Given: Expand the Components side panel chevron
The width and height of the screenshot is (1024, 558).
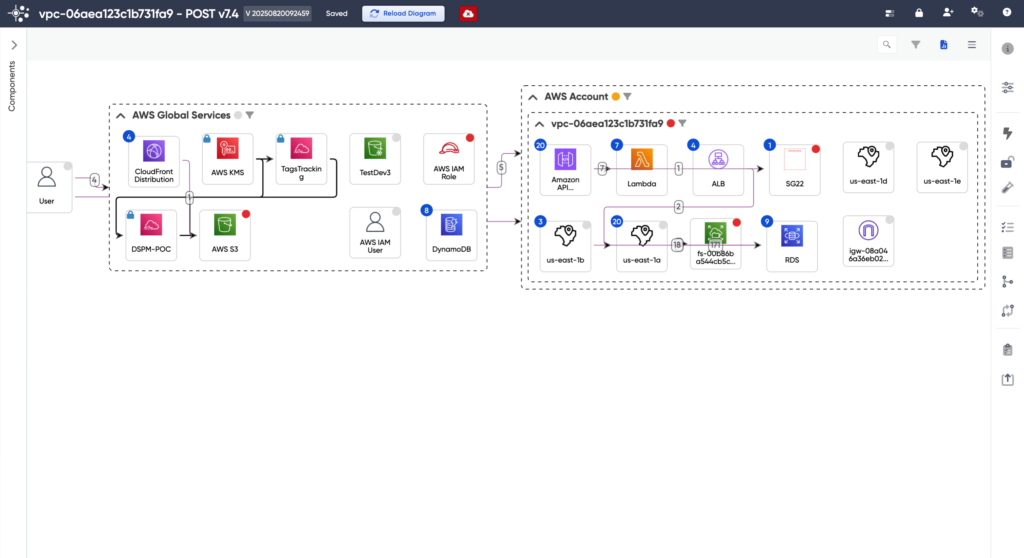Looking at the screenshot, I should 14,45.
